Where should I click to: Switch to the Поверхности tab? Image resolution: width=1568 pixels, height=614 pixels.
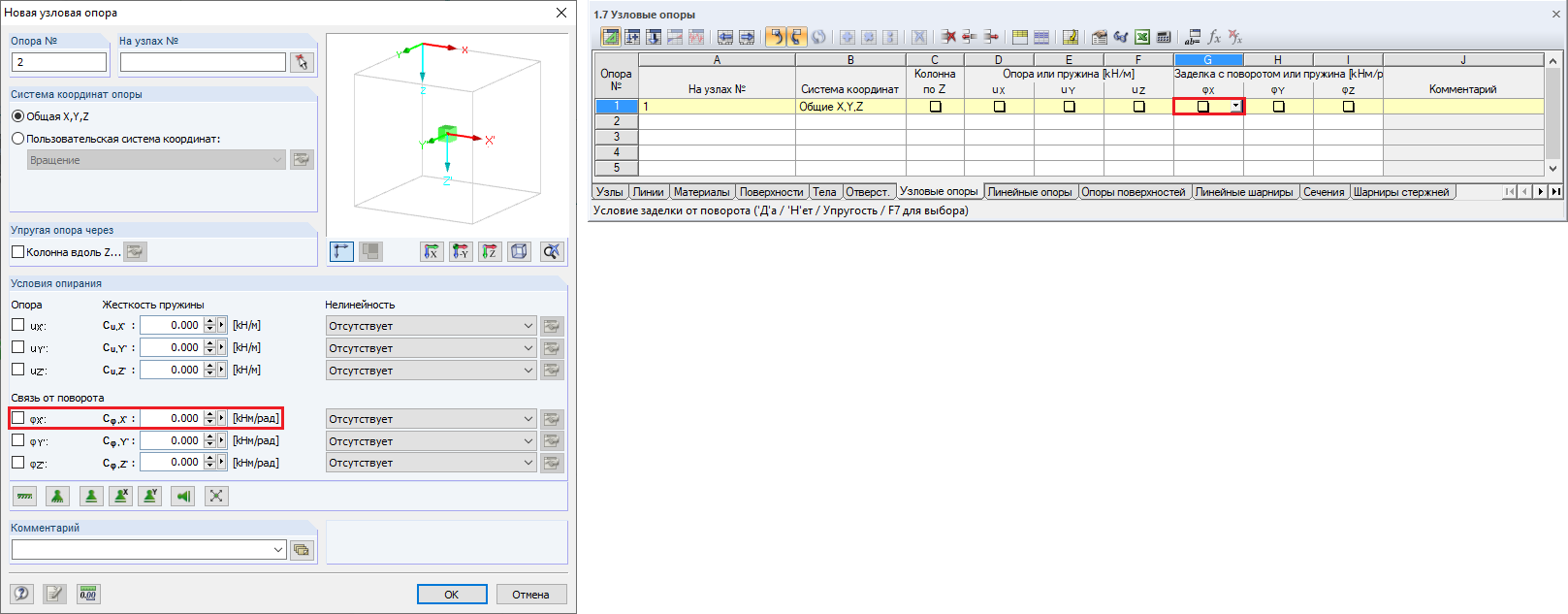coord(772,192)
